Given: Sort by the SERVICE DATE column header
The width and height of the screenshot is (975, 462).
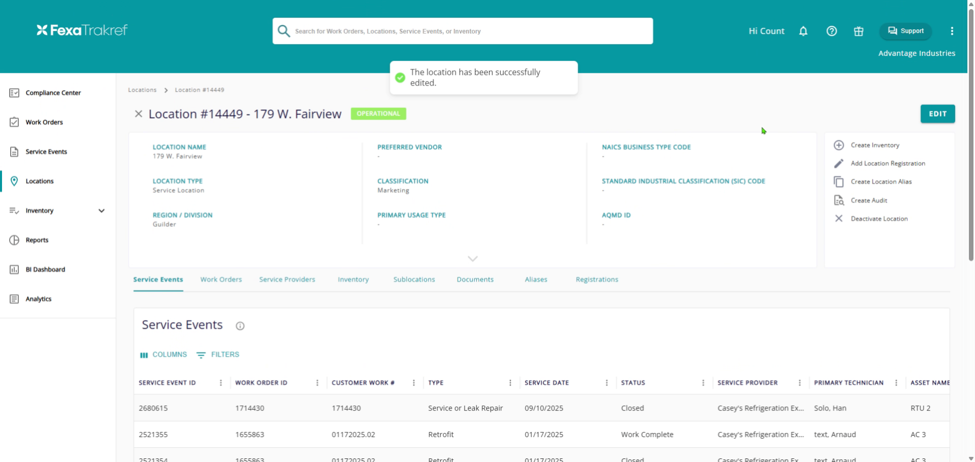Looking at the screenshot, I should 547,383.
